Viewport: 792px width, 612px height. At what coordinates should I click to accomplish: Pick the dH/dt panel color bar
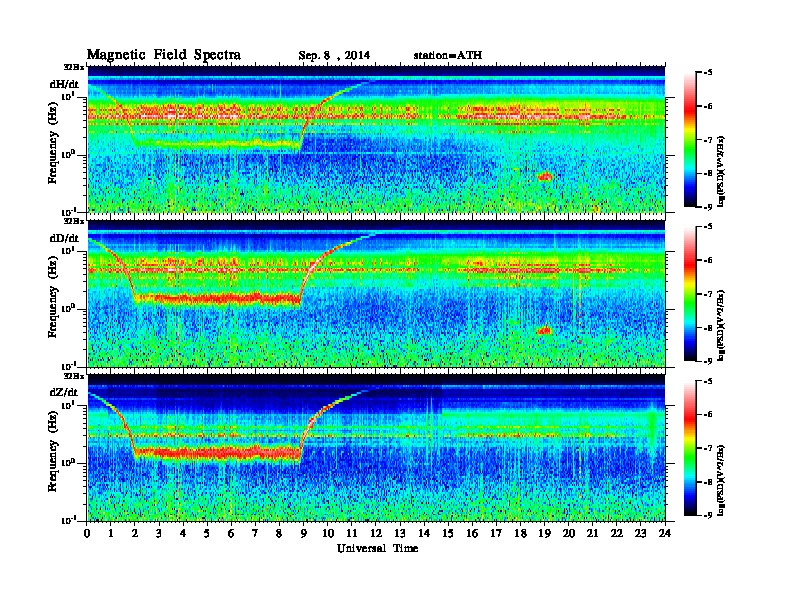click(x=689, y=140)
